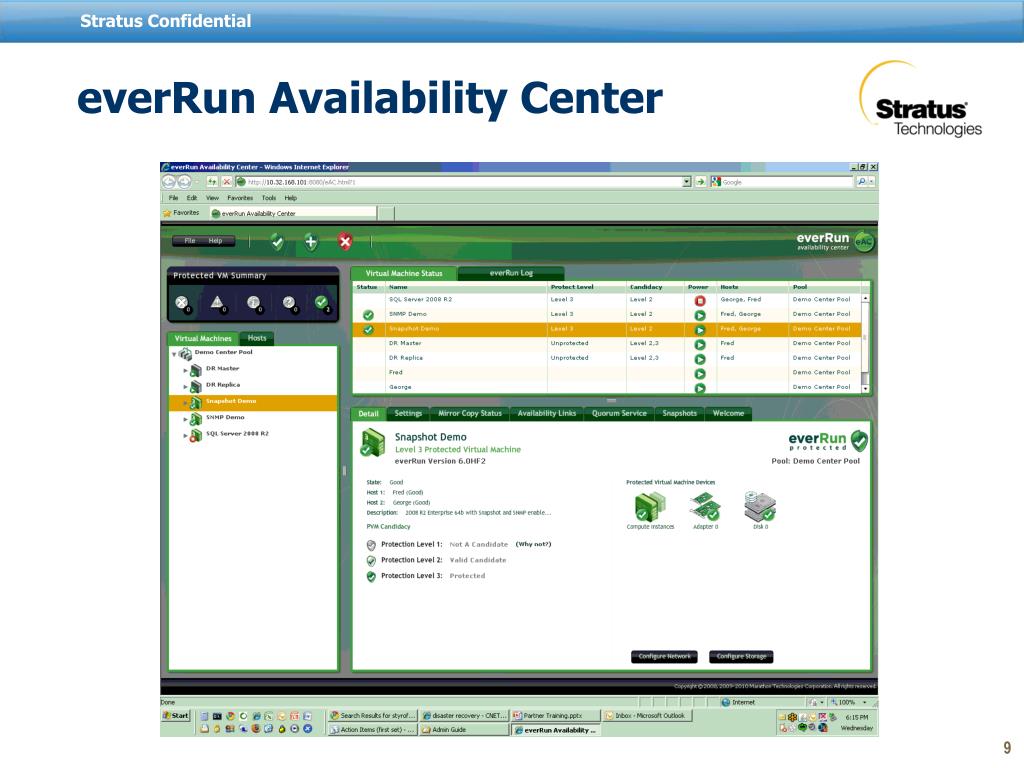Viewport: 1024px width, 768px height.
Task: Click the power icon in the George row
Action: pyautogui.click(x=699, y=388)
